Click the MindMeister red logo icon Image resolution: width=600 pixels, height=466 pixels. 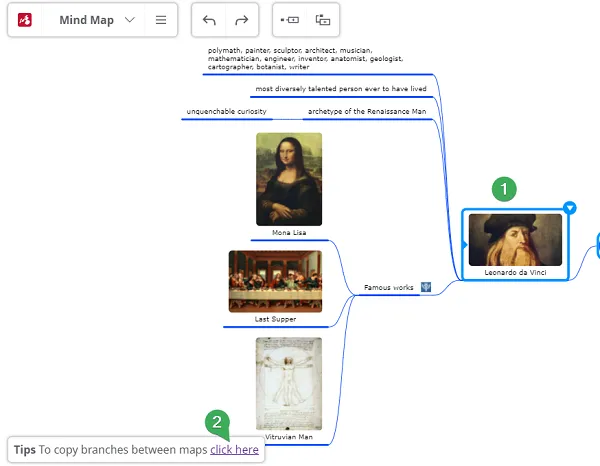tap(25, 20)
